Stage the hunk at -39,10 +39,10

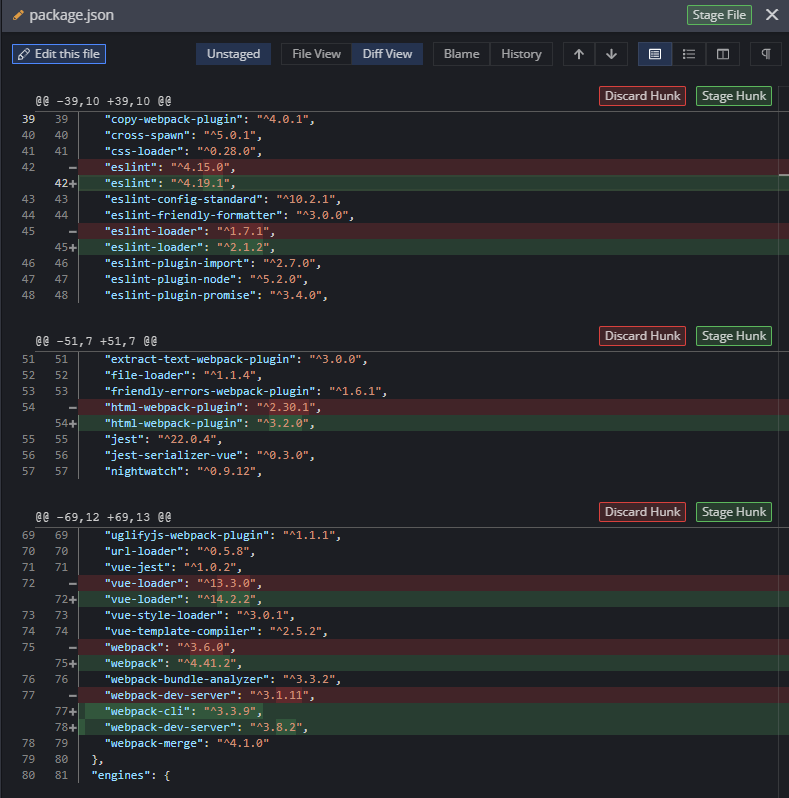point(734,96)
